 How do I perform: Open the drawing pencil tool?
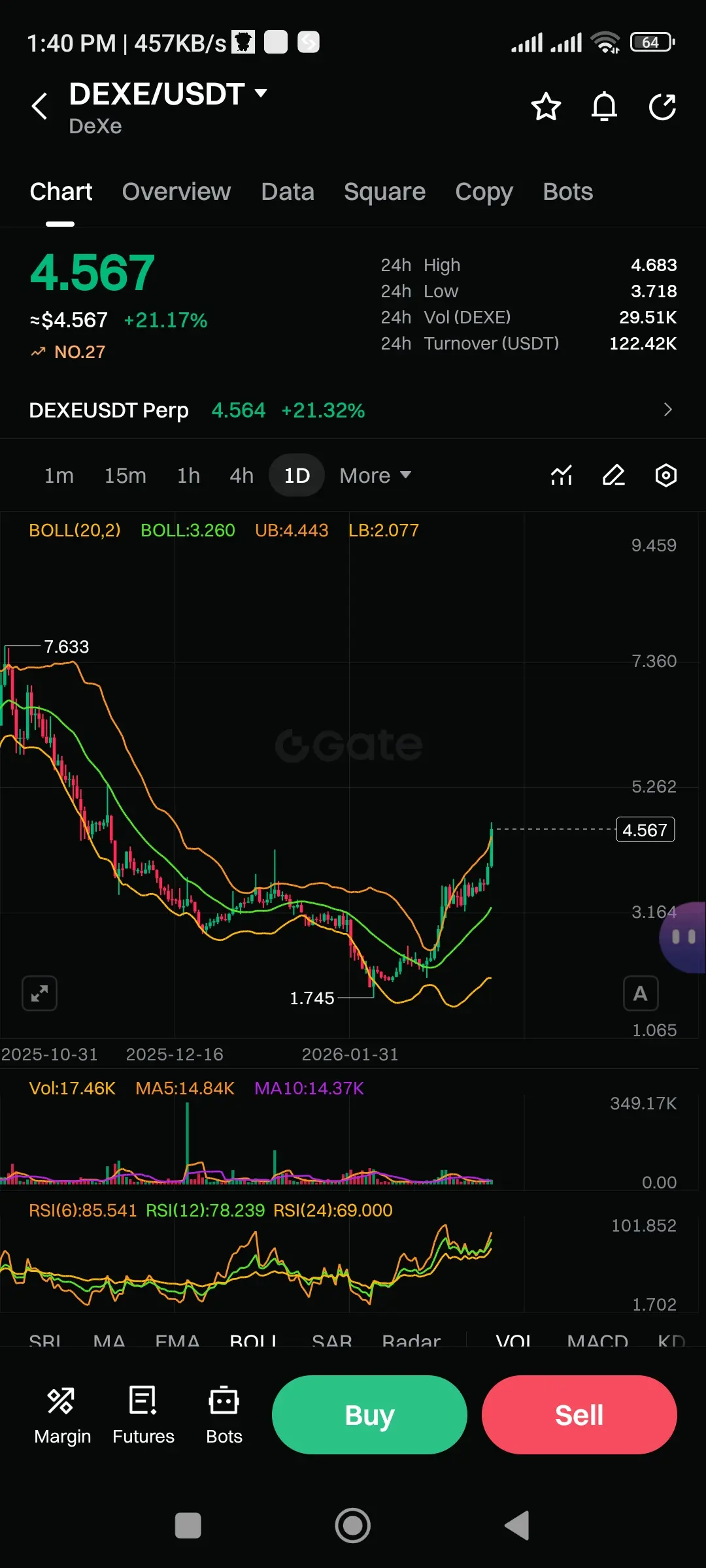pyautogui.click(x=614, y=475)
